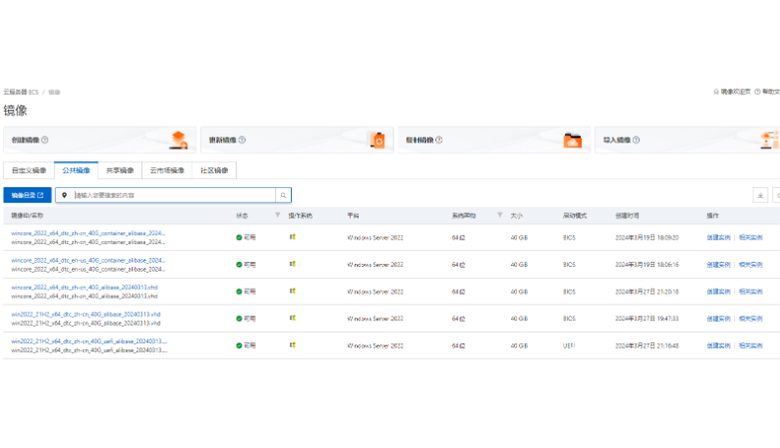Open help tooltip beside 复制镜像
This screenshot has width=780, height=448.
point(439,140)
